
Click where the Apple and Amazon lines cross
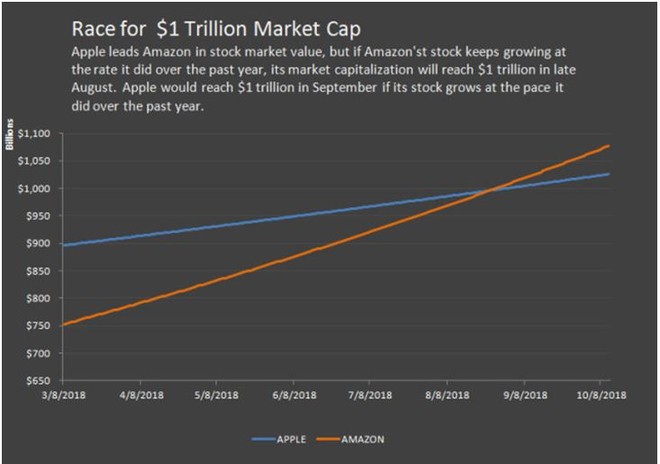click(489, 191)
